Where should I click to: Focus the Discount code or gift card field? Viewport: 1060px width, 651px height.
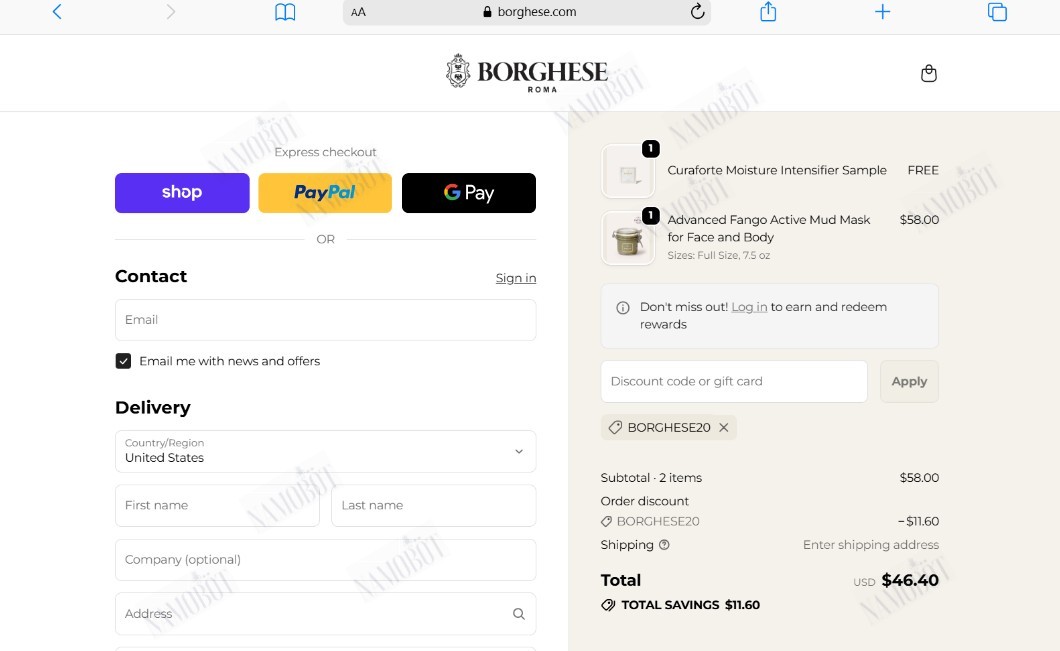[x=733, y=381]
